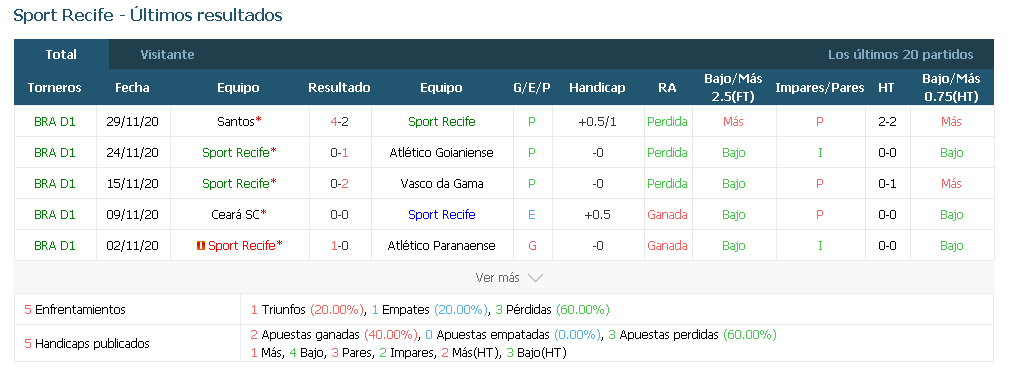Open the 0-2 result versus Vasco da Gama
Image resolution: width=1009 pixels, height=370 pixels.
(339, 183)
